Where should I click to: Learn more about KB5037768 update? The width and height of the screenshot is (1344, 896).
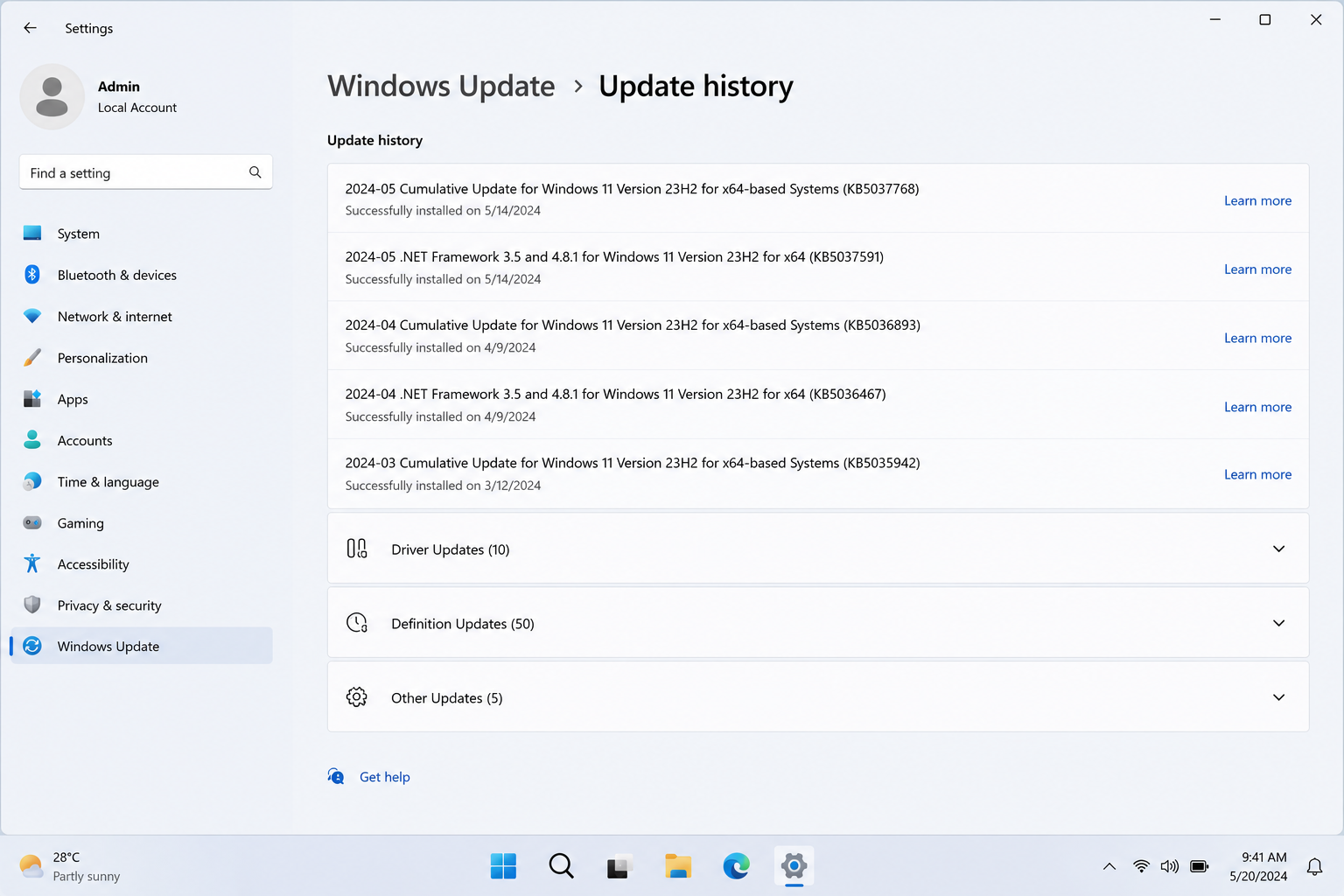coord(1257,200)
